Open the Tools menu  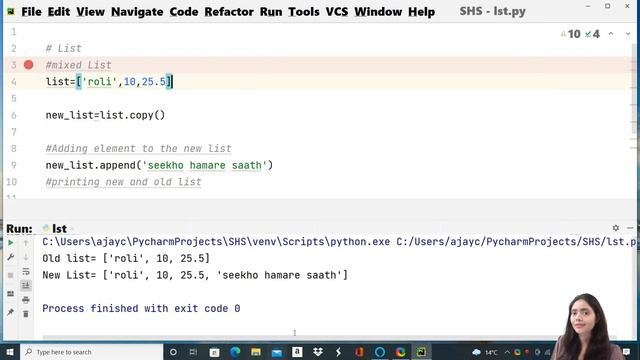click(304, 12)
